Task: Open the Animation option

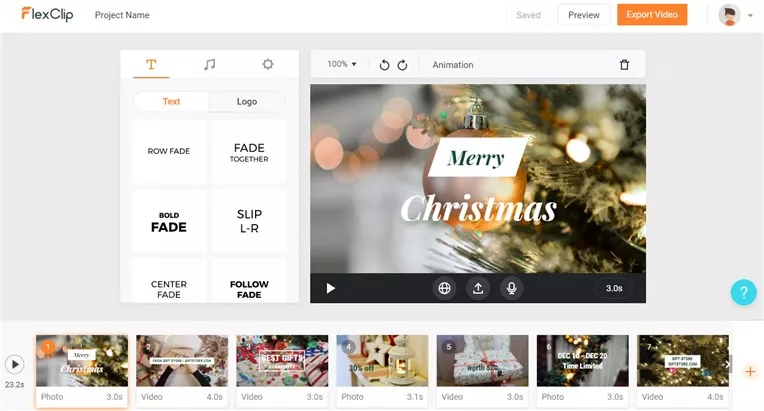Action: pos(453,65)
